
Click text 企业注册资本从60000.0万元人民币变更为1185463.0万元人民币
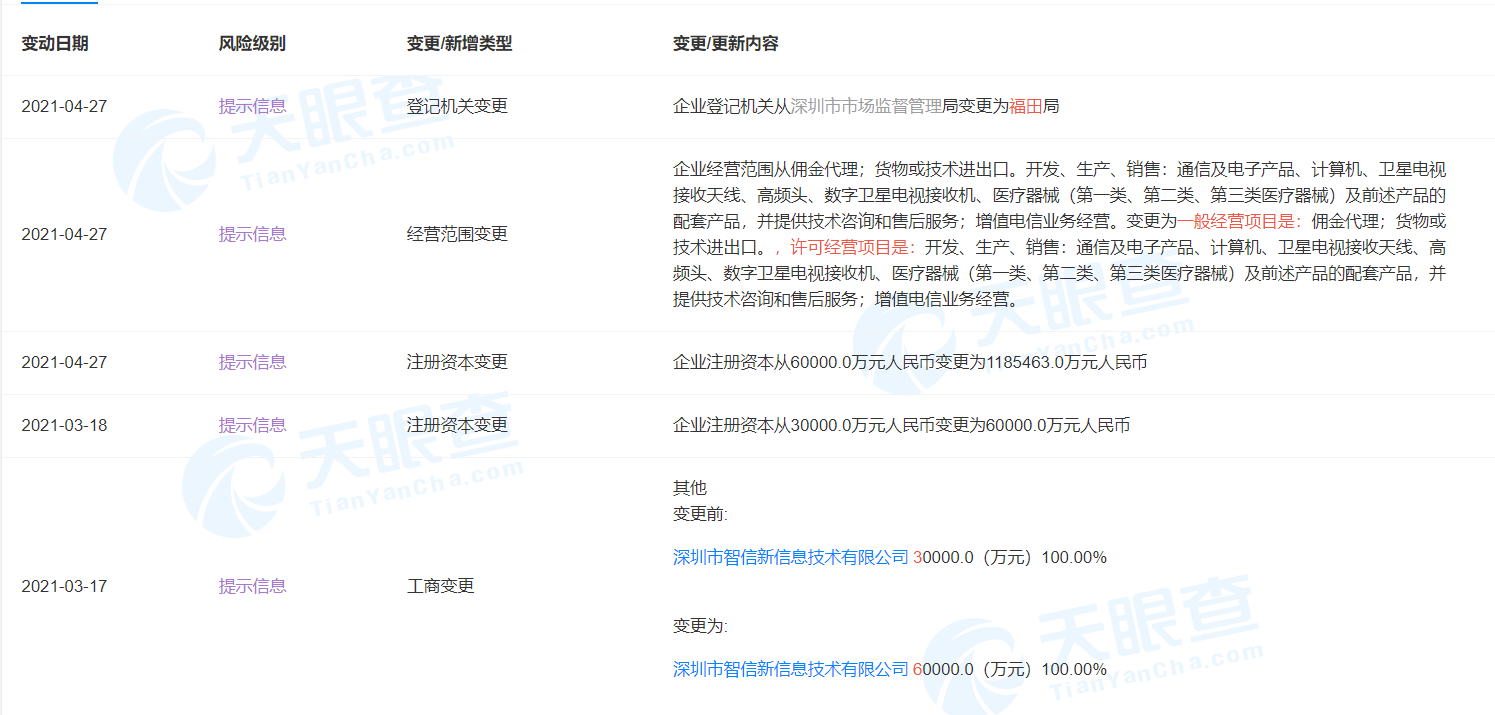(x=910, y=362)
